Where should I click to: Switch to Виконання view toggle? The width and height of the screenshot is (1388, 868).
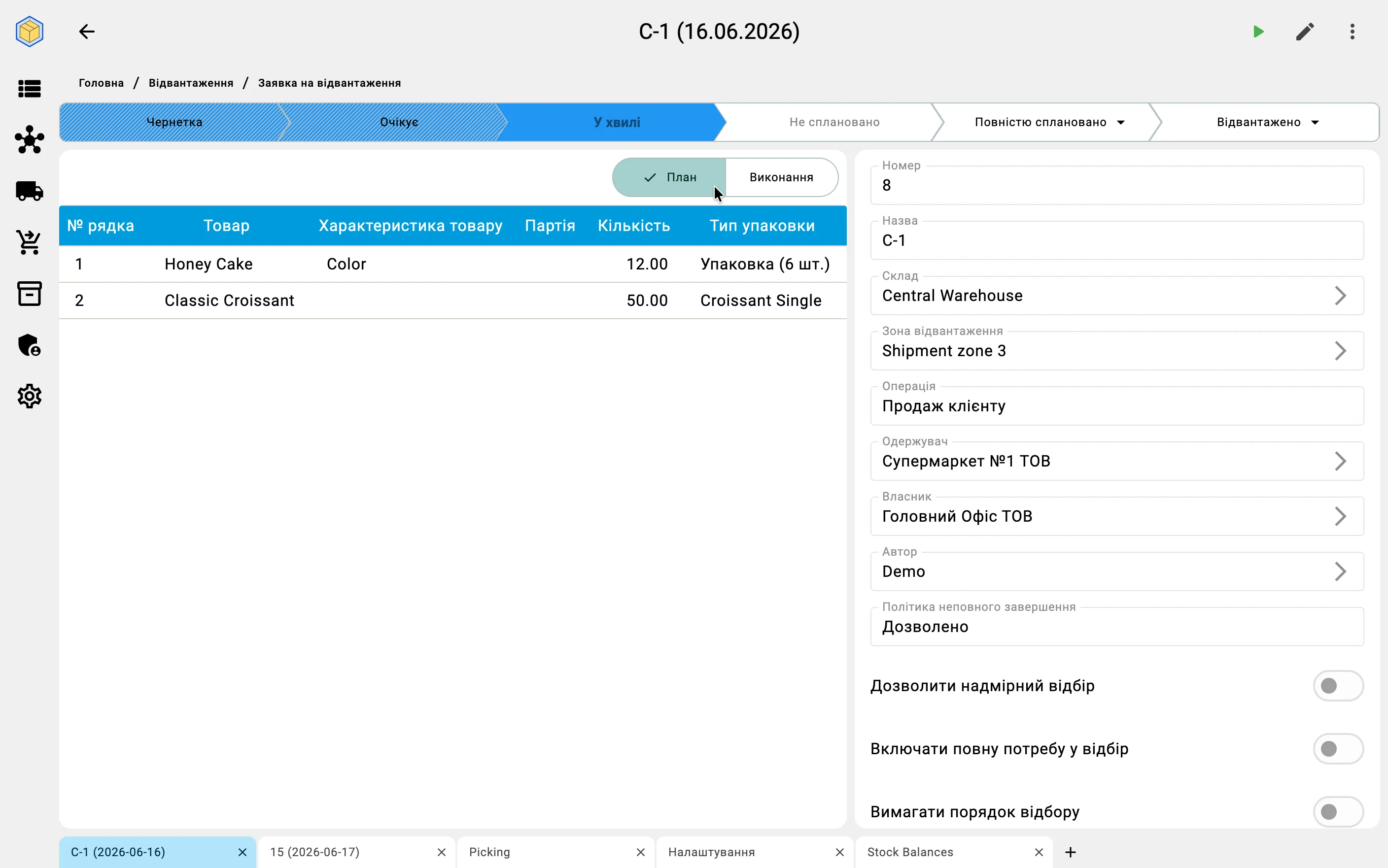(x=781, y=177)
